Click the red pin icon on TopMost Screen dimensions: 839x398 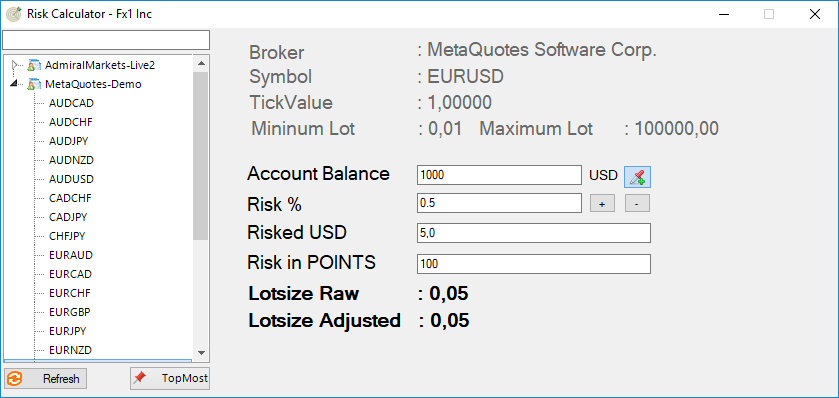(140, 378)
